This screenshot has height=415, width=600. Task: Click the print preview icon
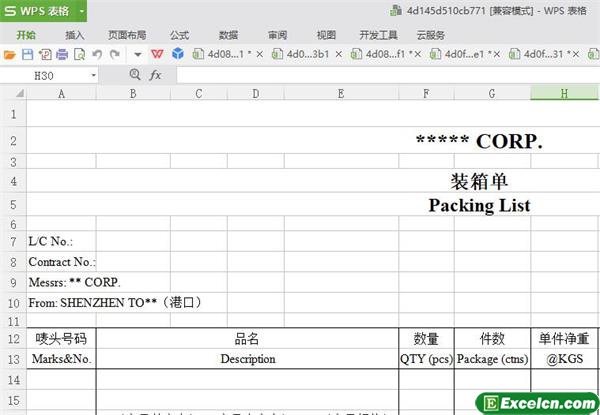[79, 55]
